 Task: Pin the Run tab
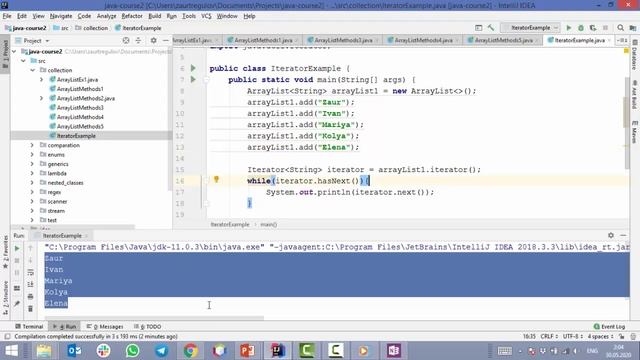(17, 304)
